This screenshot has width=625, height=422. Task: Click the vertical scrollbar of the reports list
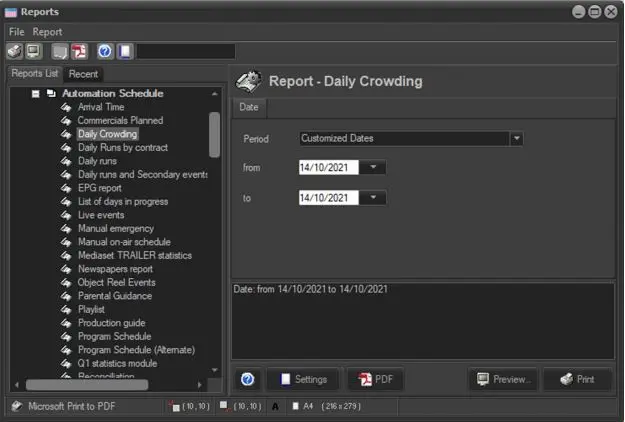[x=214, y=135]
